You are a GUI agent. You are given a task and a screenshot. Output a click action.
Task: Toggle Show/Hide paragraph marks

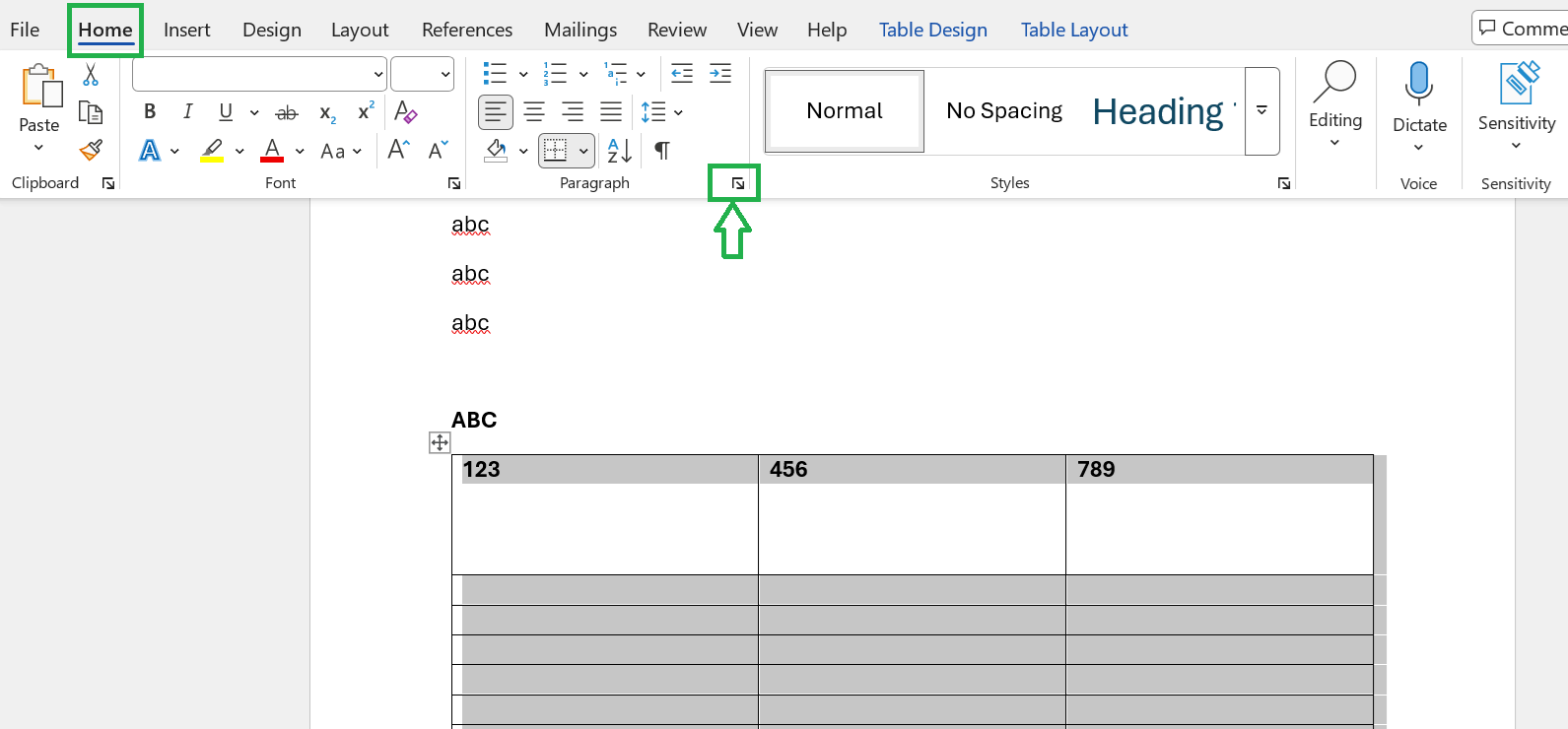tap(662, 151)
